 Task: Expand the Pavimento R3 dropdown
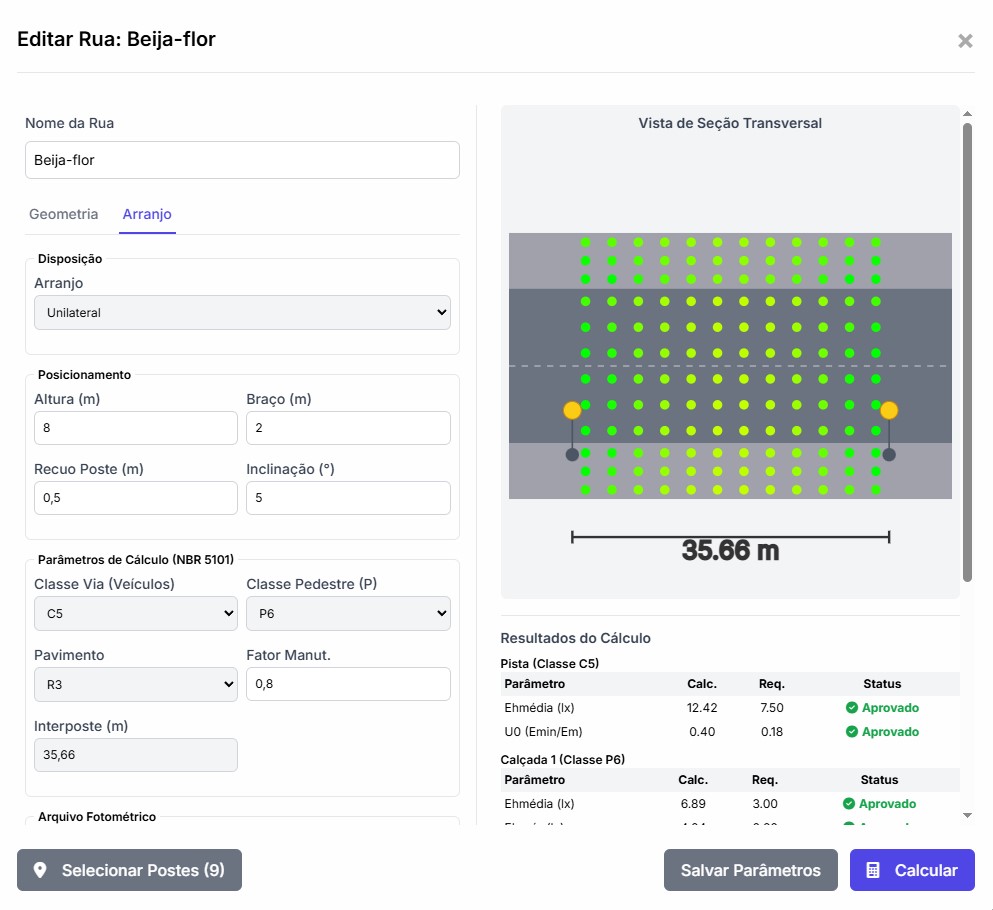click(x=136, y=685)
